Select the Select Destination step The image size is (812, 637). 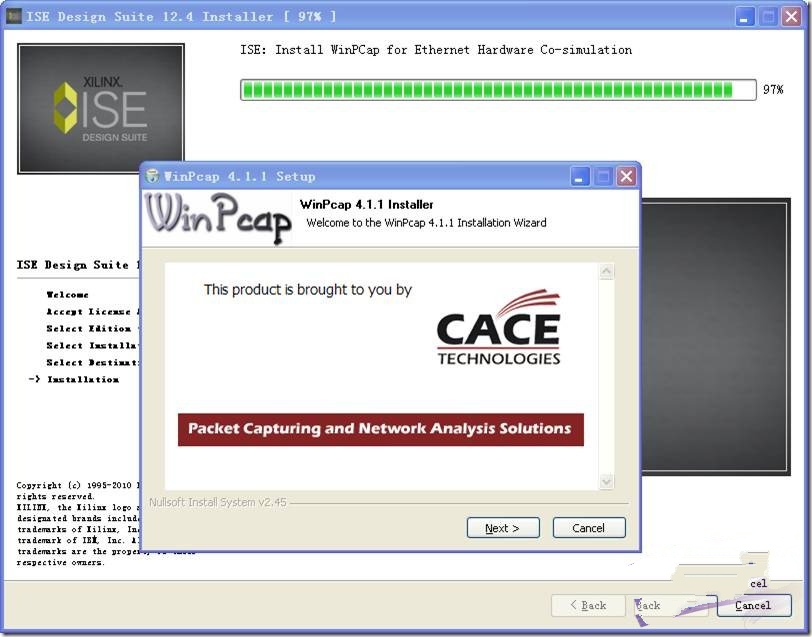click(x=93, y=363)
